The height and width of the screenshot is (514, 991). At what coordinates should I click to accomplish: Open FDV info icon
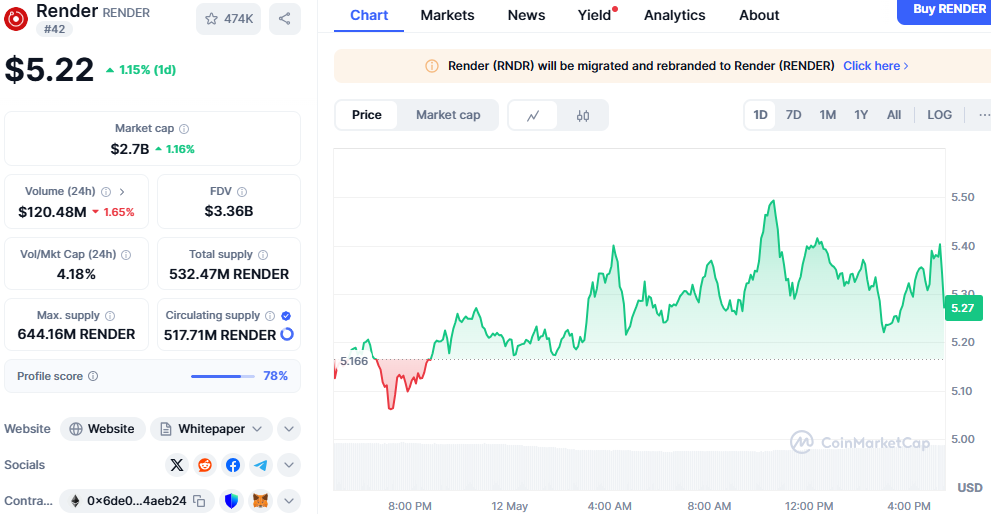[242, 192]
